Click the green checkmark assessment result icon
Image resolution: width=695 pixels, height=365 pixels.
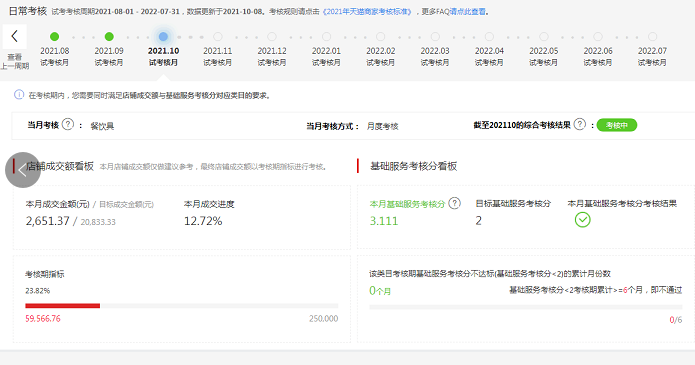point(582,220)
